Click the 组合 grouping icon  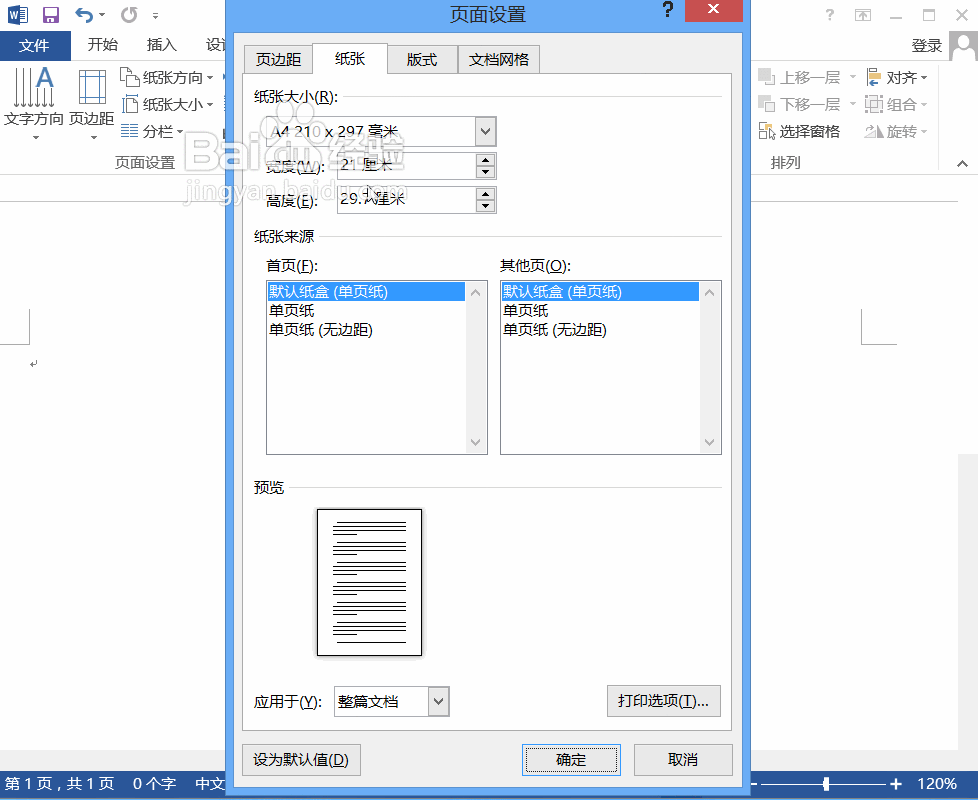(x=895, y=103)
